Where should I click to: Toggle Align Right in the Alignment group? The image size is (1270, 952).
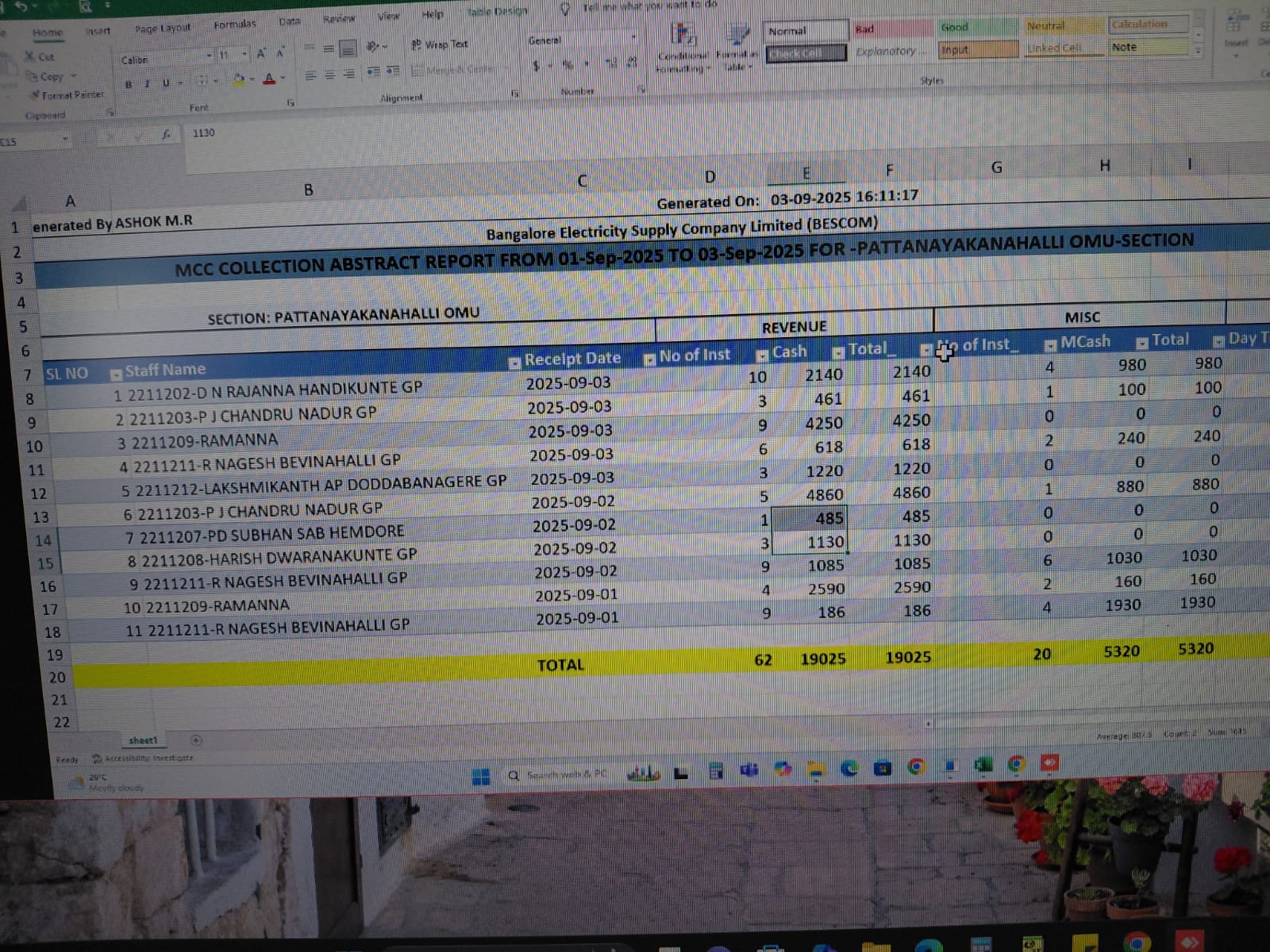click(348, 74)
